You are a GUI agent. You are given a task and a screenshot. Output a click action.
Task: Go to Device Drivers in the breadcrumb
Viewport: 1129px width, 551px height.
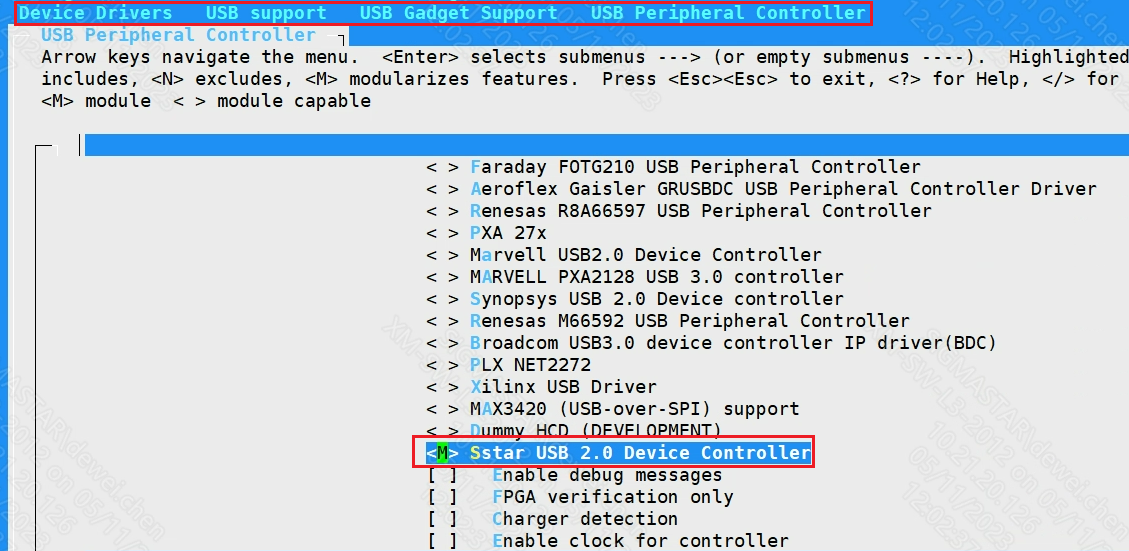(x=95, y=13)
